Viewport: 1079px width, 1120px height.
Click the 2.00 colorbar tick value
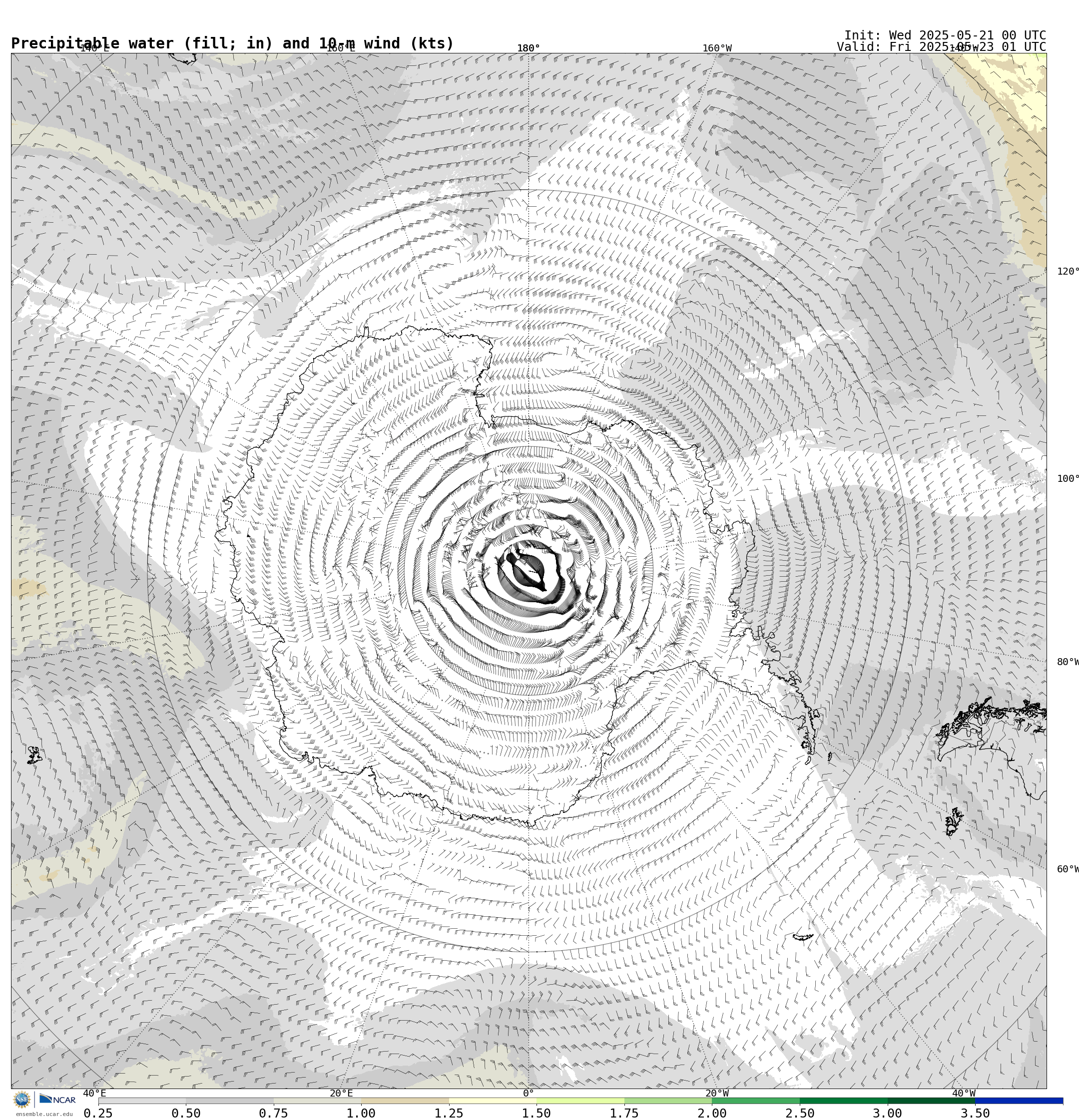712,1113
